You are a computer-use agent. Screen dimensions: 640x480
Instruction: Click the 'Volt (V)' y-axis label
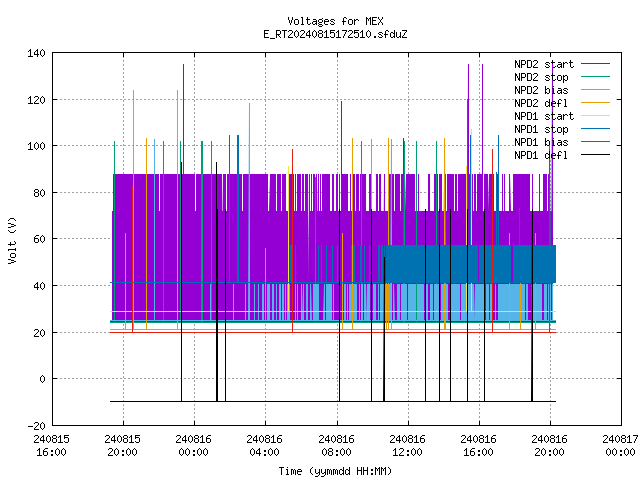tap(13, 240)
